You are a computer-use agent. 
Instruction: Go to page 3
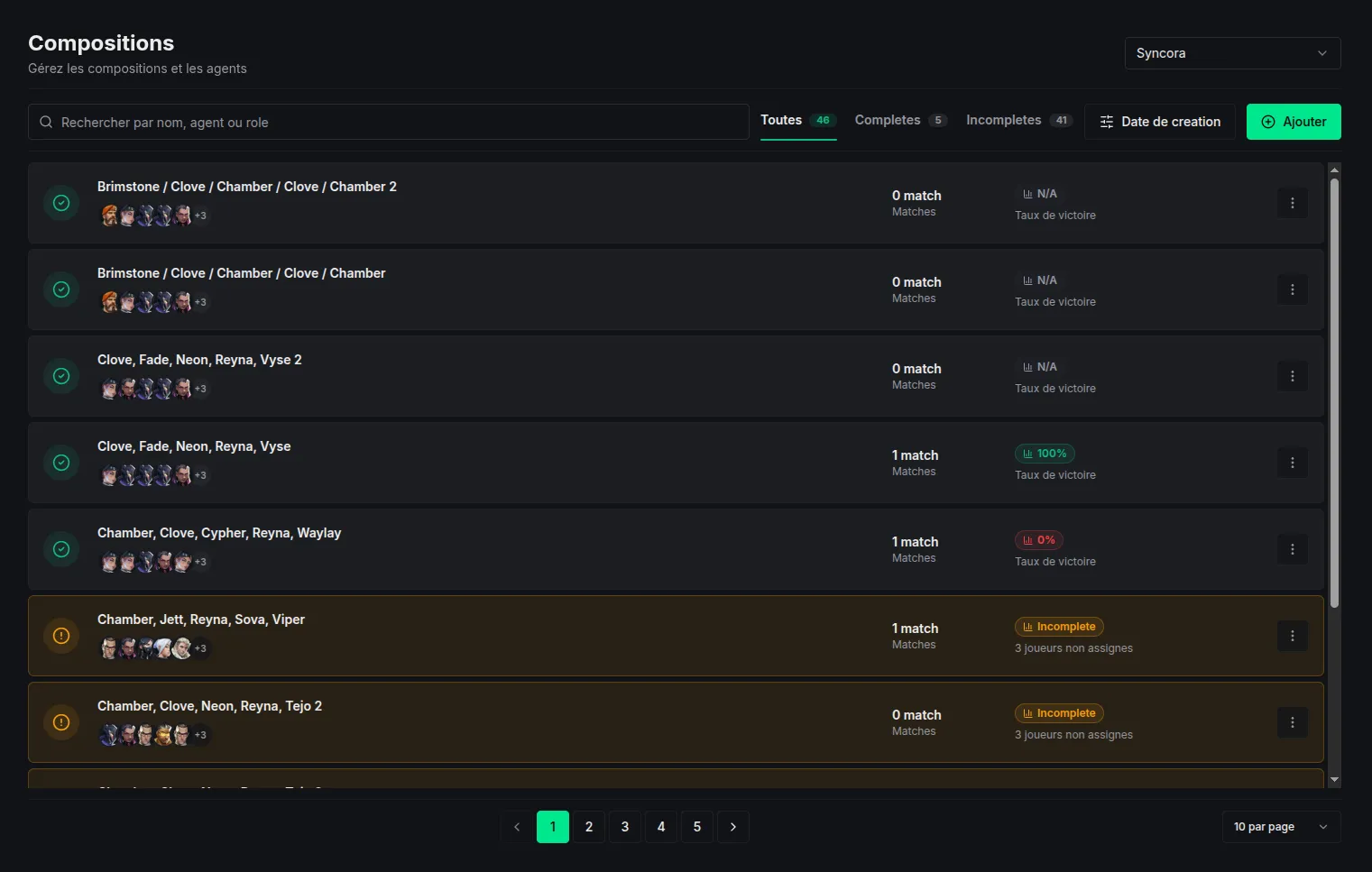coord(625,827)
